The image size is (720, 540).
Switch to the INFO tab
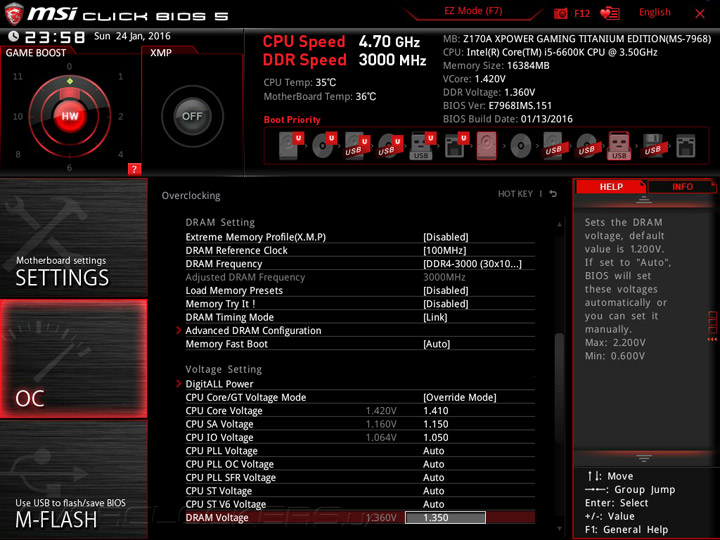pos(682,186)
